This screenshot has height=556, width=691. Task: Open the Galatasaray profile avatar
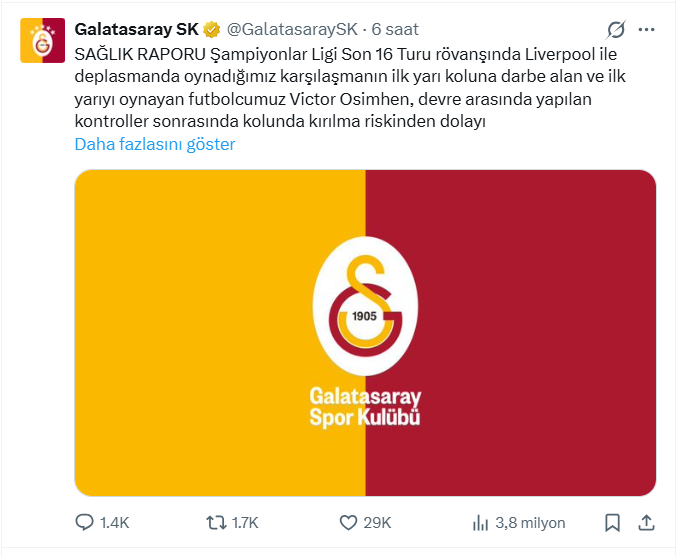pyautogui.click(x=41, y=40)
